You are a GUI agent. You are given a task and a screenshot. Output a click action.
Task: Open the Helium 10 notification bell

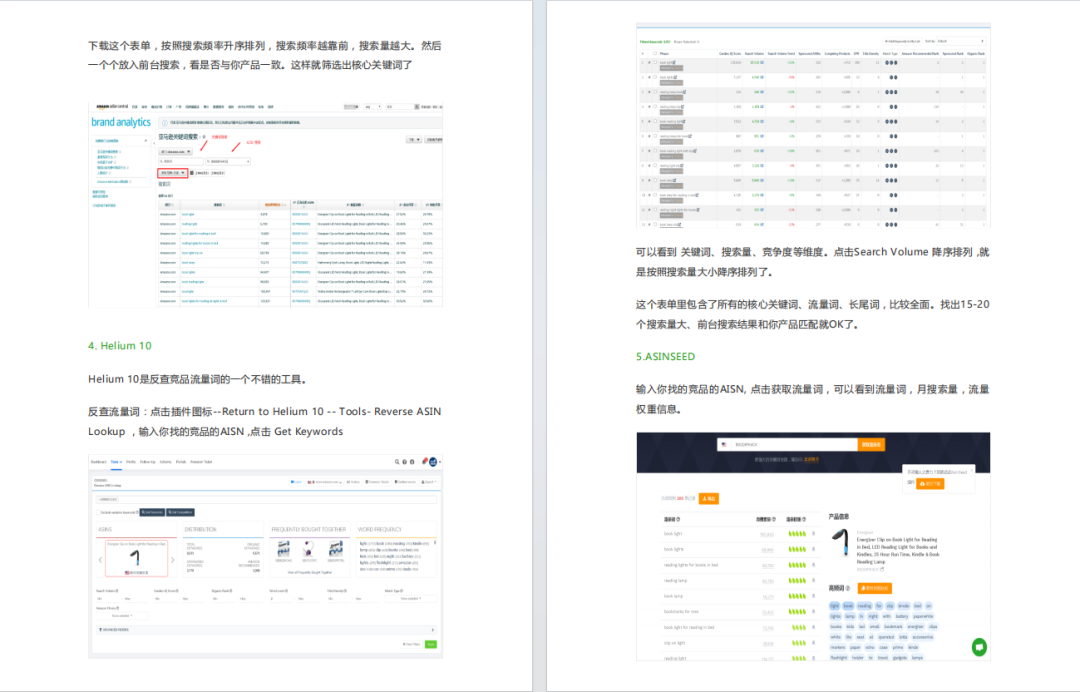click(x=424, y=461)
